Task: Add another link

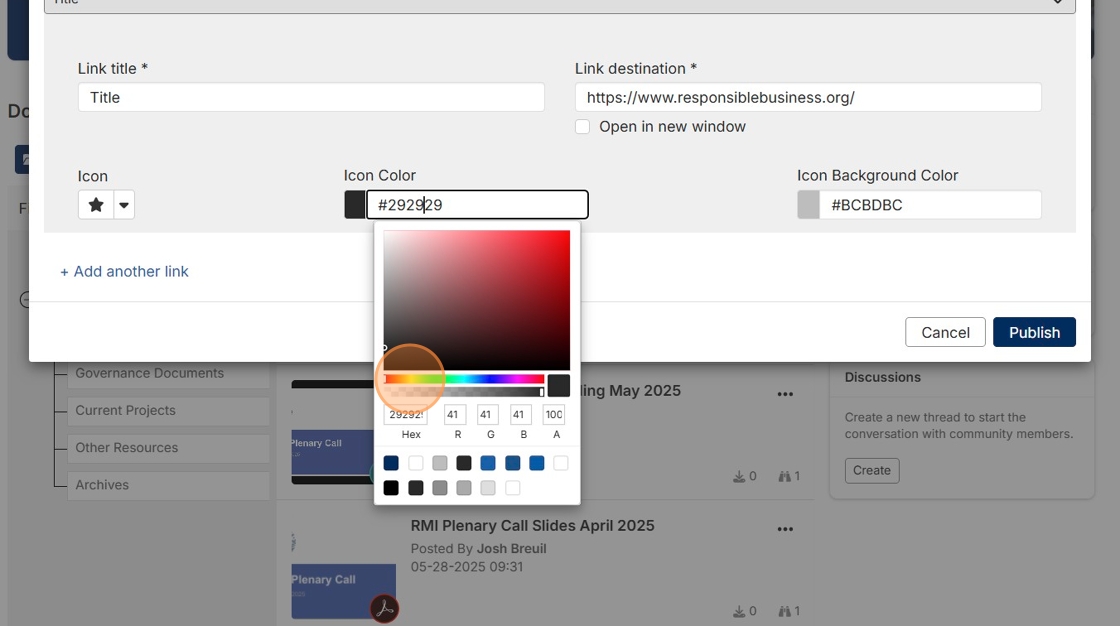Action: [x=124, y=272]
